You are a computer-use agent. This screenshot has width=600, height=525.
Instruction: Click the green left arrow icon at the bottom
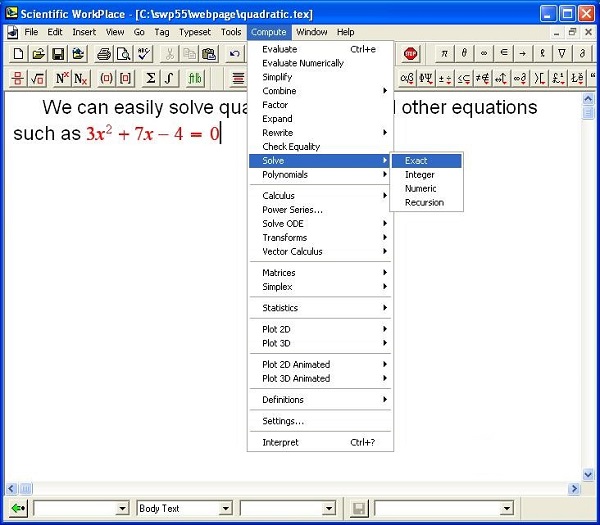[18, 509]
